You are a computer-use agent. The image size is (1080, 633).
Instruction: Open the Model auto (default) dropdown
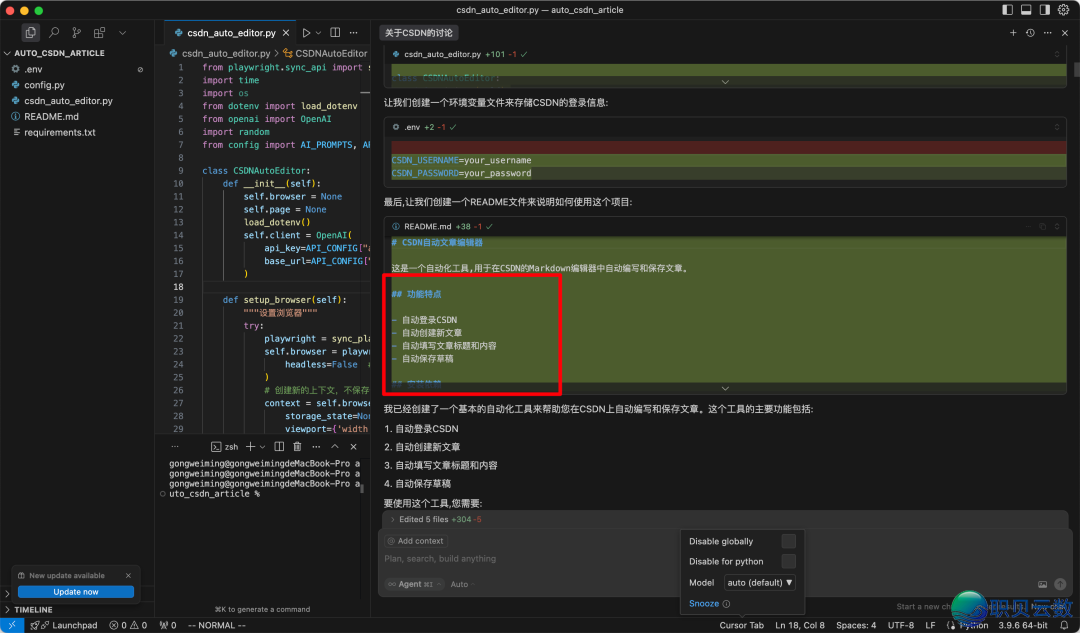(760, 582)
